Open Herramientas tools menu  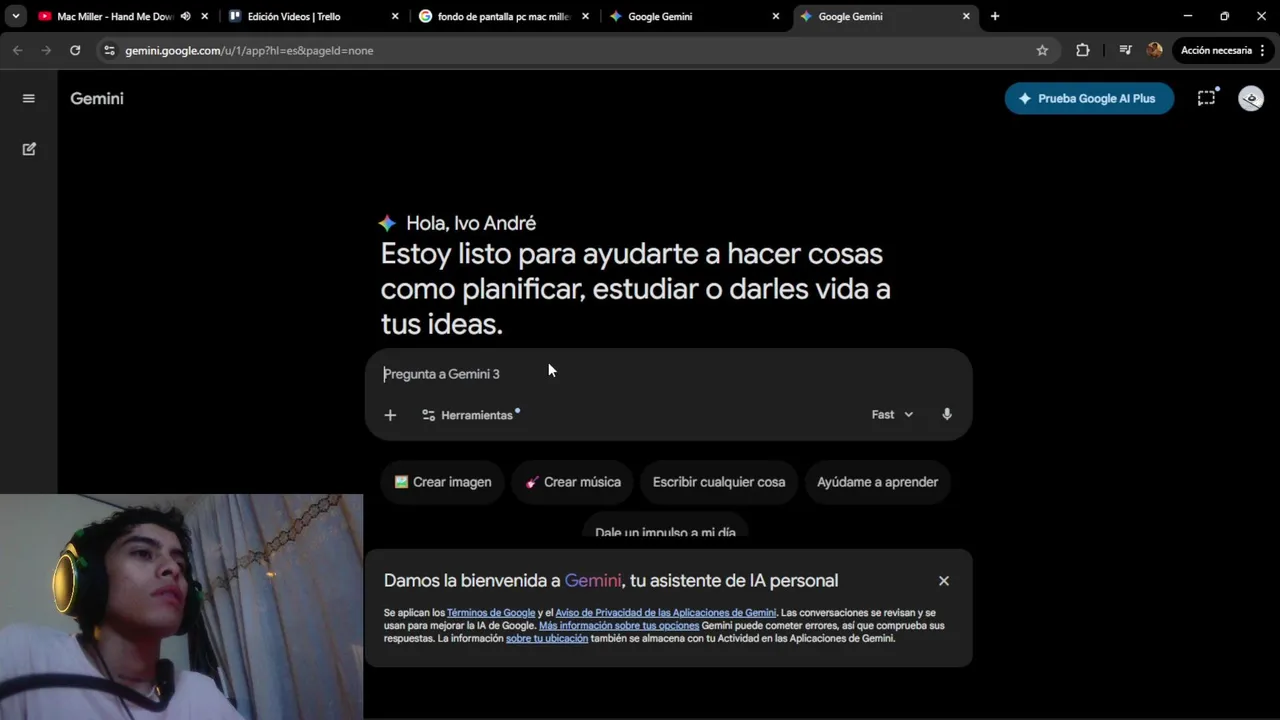[x=470, y=415]
